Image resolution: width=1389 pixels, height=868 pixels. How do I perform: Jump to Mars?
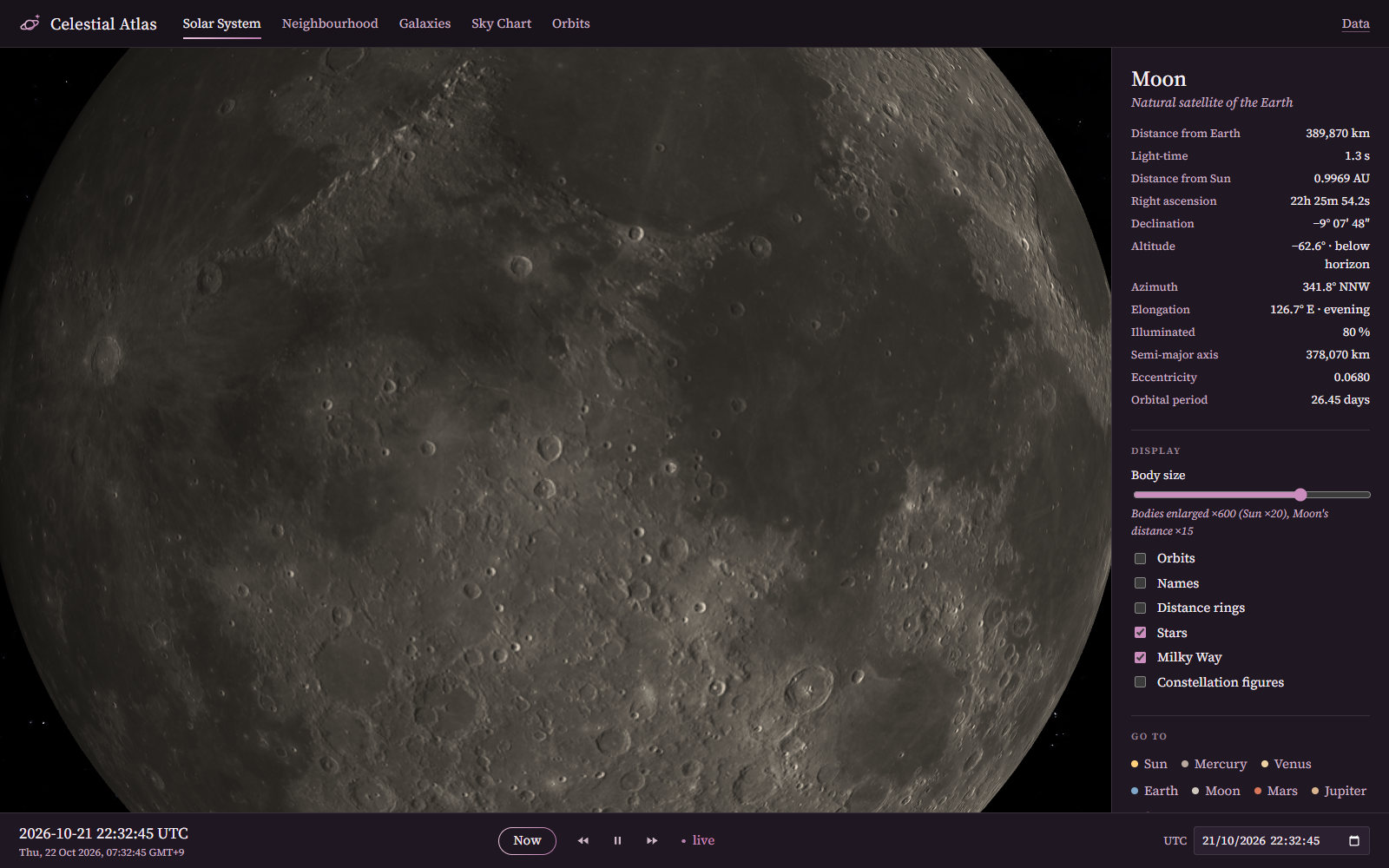(x=1275, y=791)
